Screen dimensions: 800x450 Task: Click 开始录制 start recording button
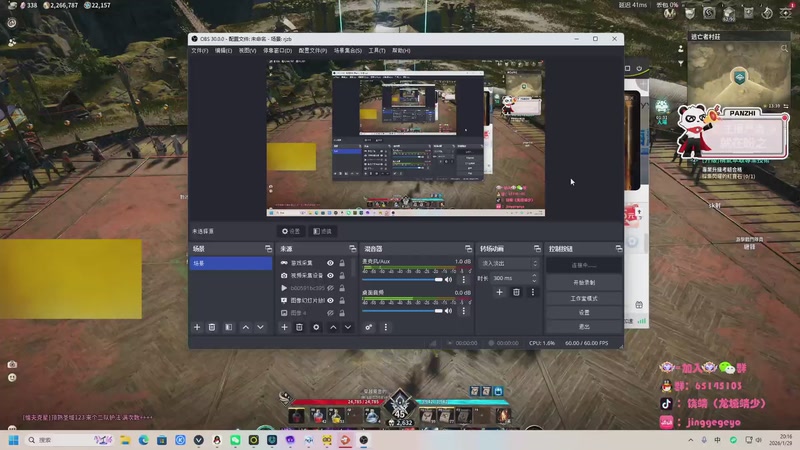tap(584, 282)
